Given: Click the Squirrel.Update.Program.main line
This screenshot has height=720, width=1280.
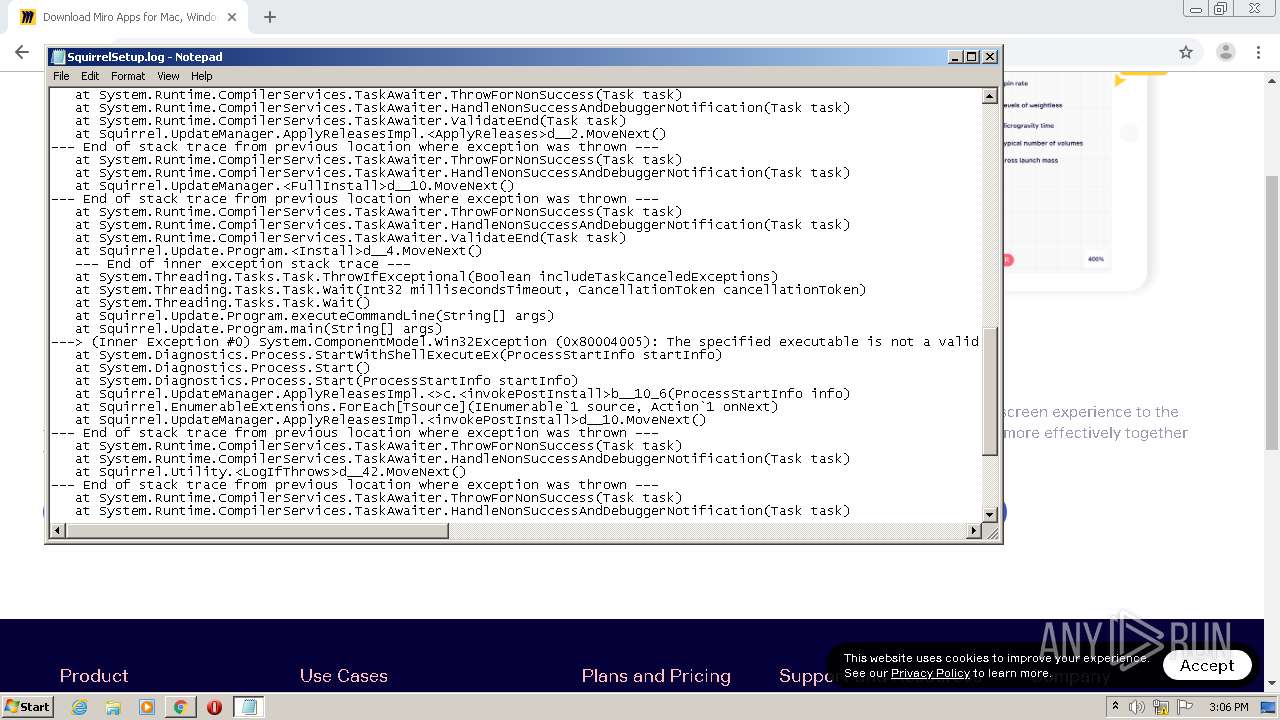Looking at the screenshot, I should 258,328.
